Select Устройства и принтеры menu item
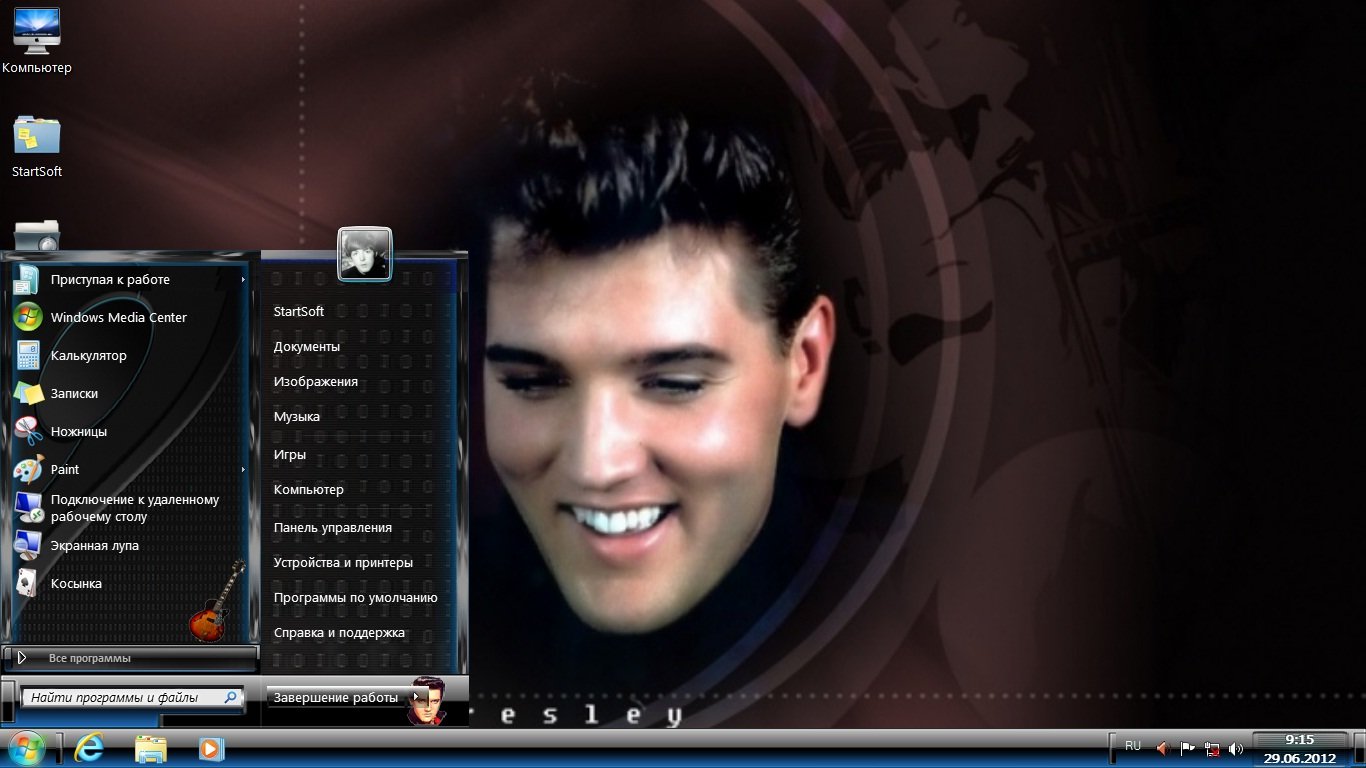Viewport: 1366px width, 768px height. (343, 563)
